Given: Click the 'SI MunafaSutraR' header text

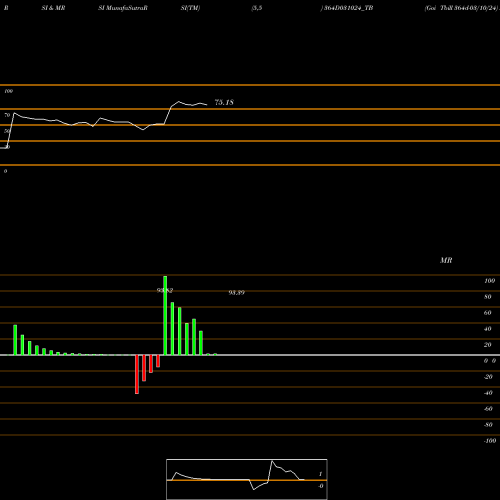Looking at the screenshot, I should tap(123, 8).
